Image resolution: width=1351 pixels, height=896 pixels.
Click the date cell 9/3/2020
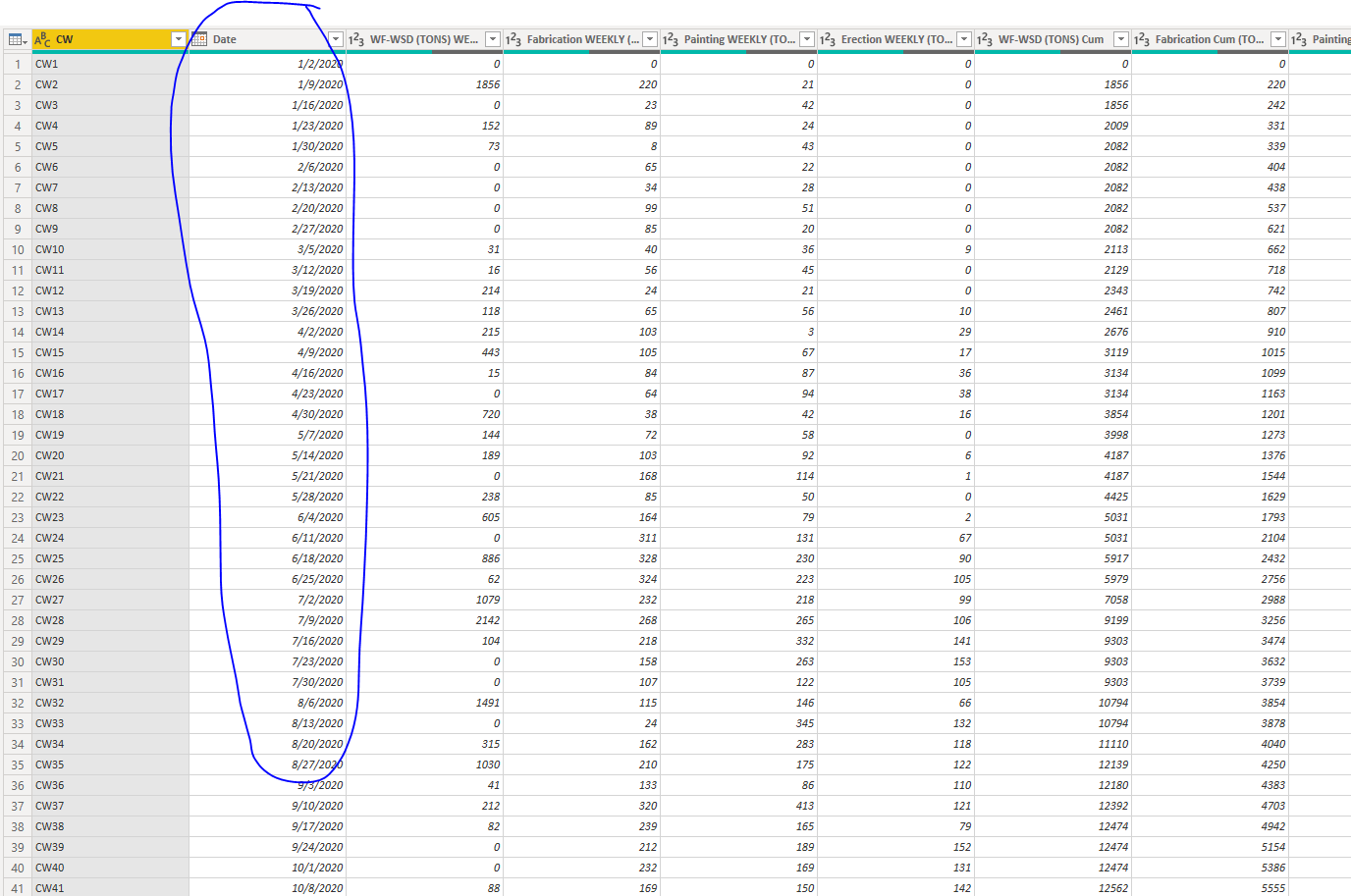point(267,785)
